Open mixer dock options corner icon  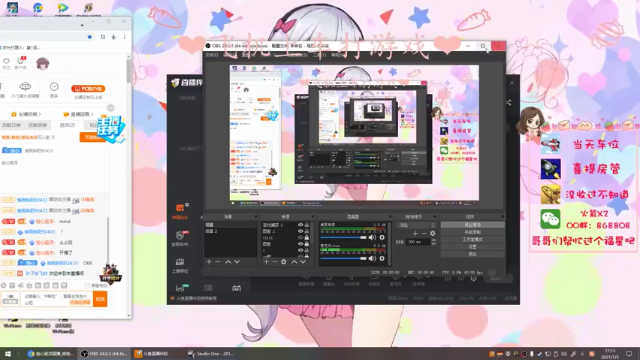pos(390,217)
